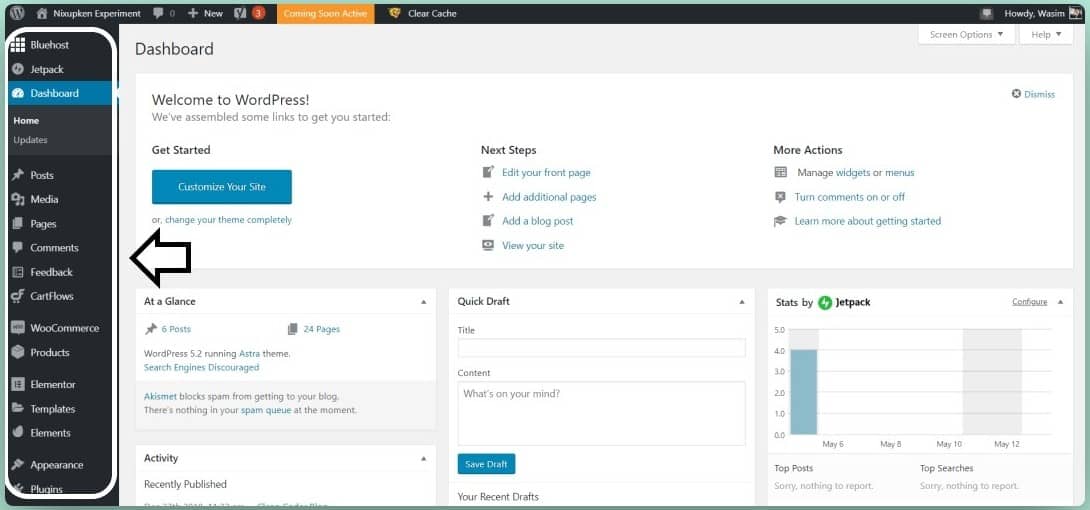1090x510 pixels.
Task: Click the Products box icon in sidebar
Action: click(18, 352)
